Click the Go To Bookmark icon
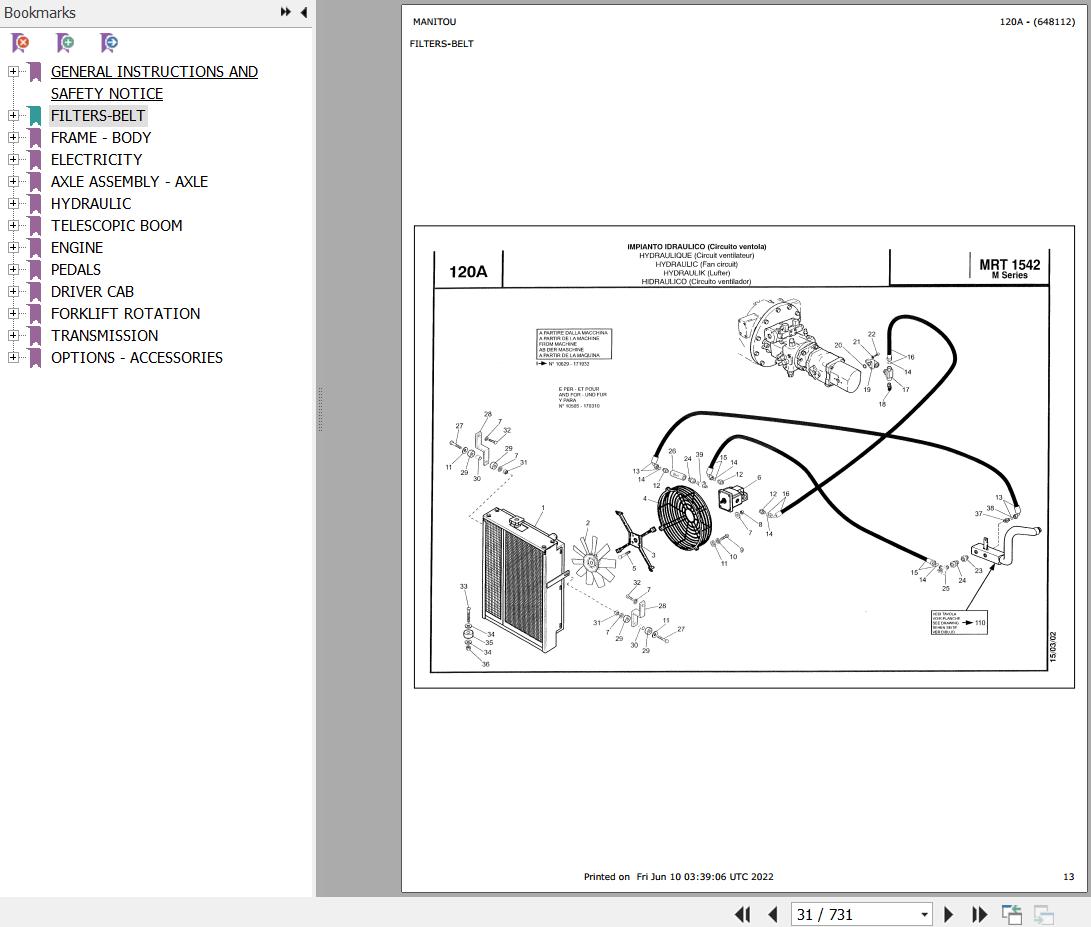The height and width of the screenshot is (927, 1091). 108,43
